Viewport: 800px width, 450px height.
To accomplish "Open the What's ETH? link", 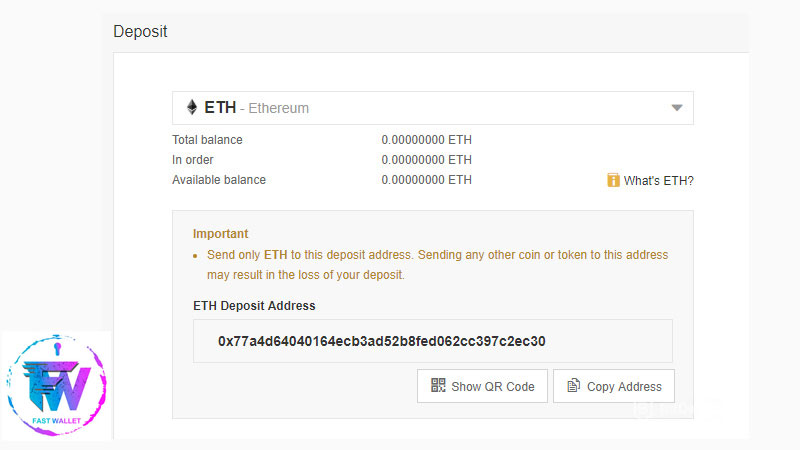I will point(658,181).
